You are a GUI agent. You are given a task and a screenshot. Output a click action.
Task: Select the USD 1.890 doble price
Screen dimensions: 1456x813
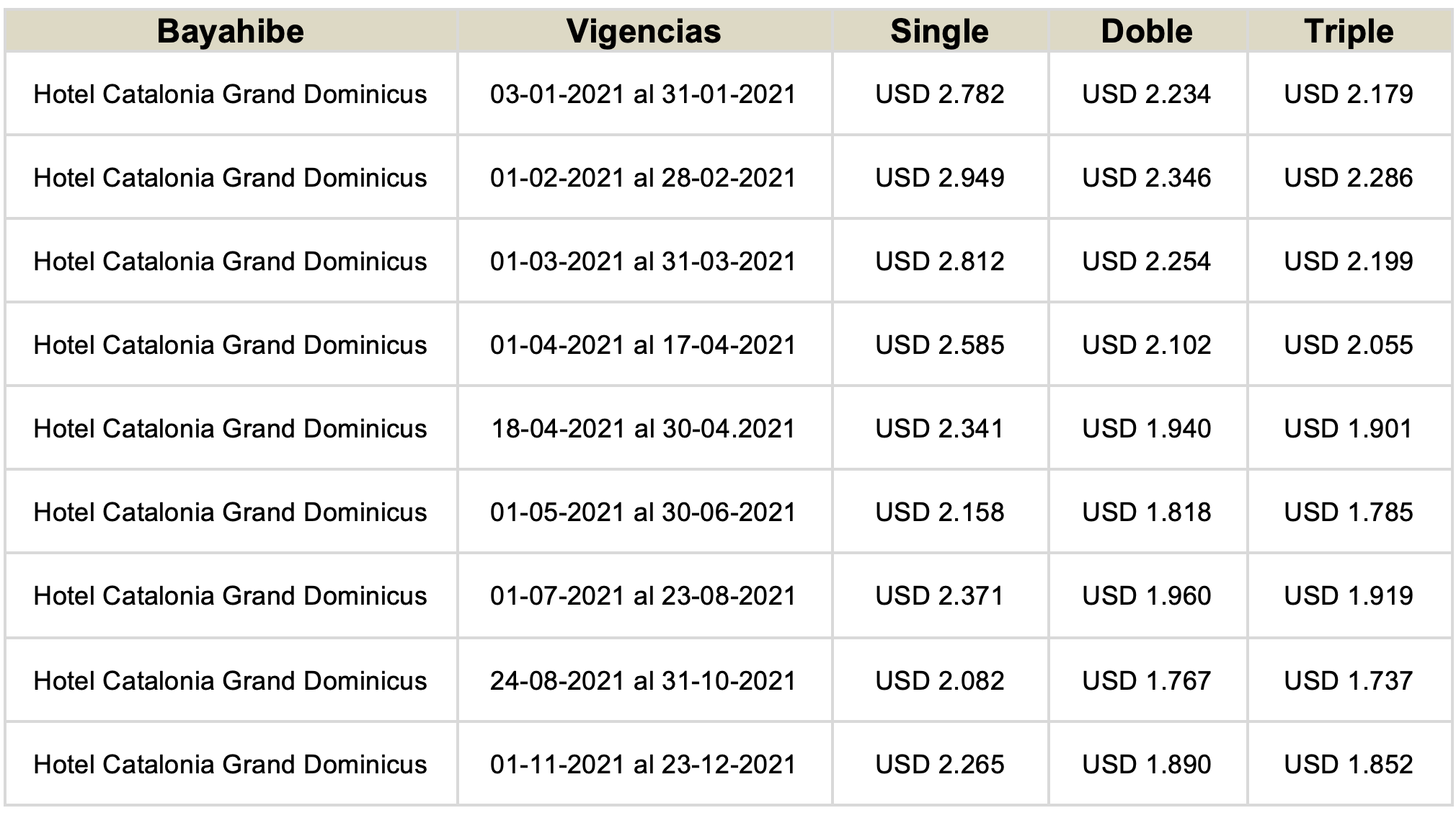1147,765
